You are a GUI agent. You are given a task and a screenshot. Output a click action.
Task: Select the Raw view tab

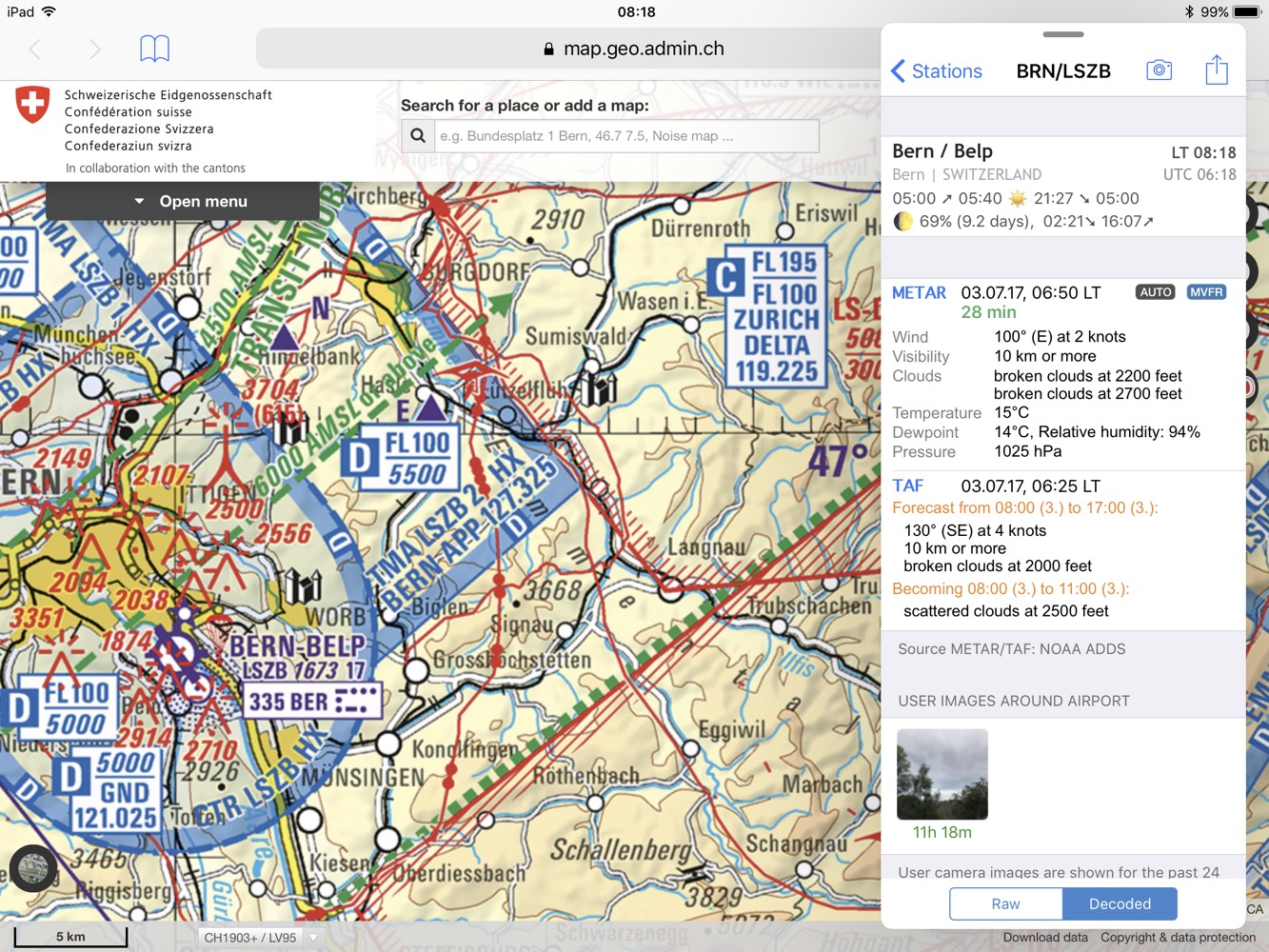pos(1005,904)
